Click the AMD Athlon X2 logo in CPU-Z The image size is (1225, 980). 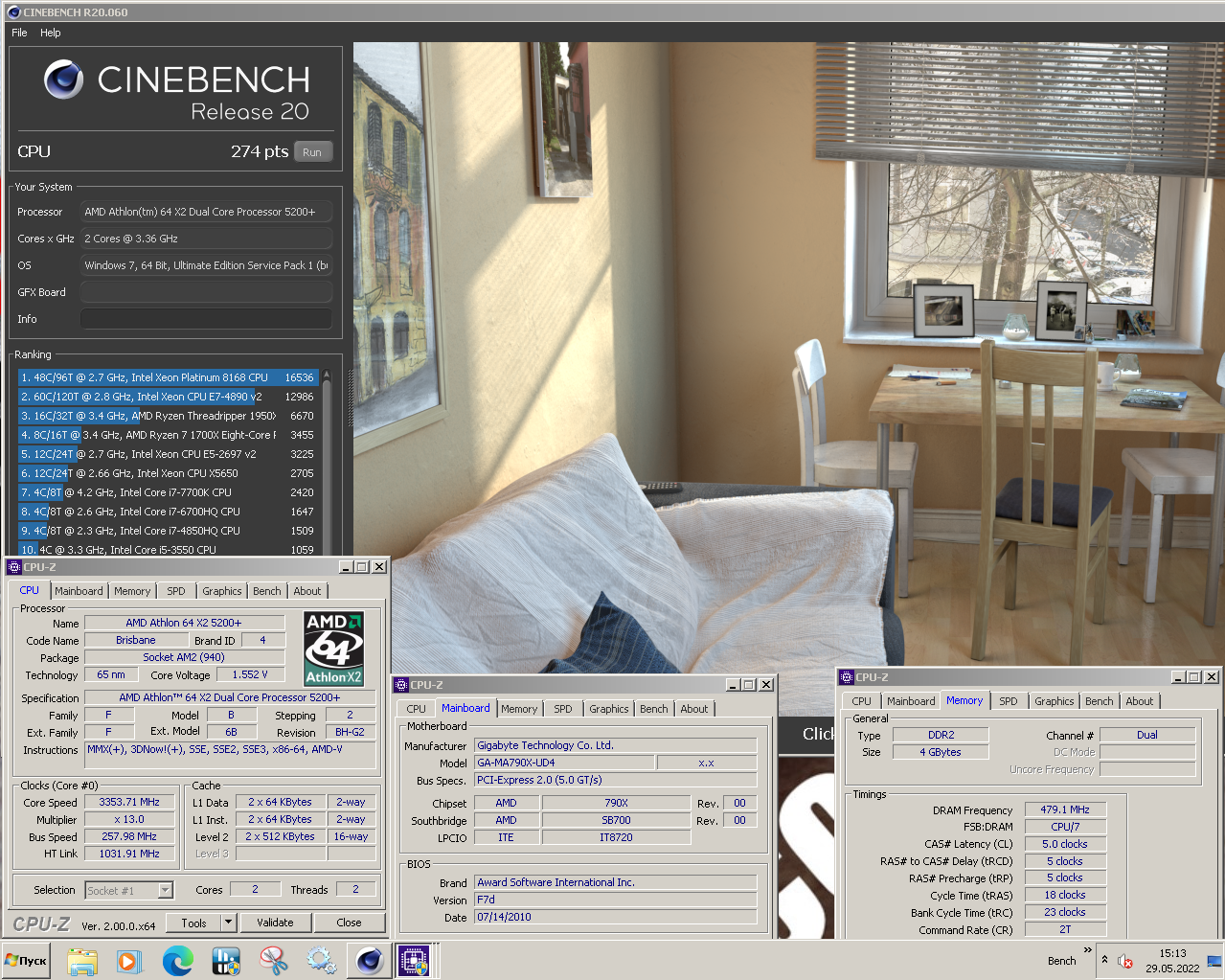tap(333, 649)
